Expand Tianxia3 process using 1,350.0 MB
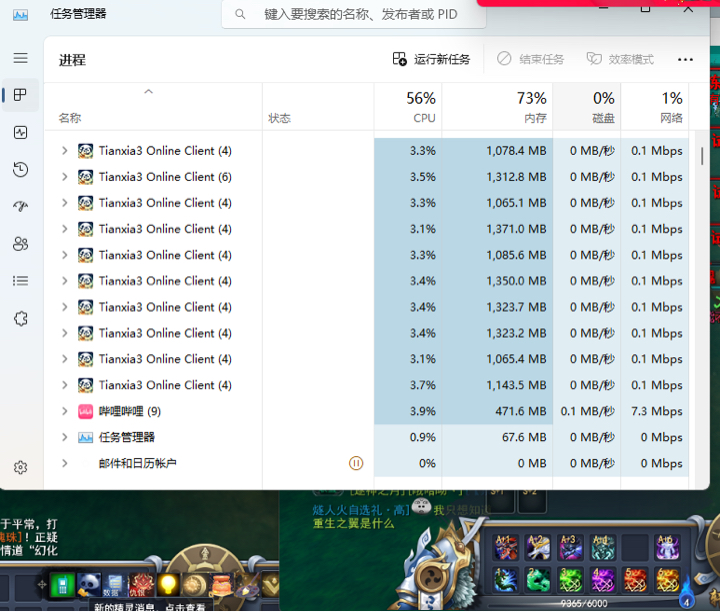 point(65,281)
